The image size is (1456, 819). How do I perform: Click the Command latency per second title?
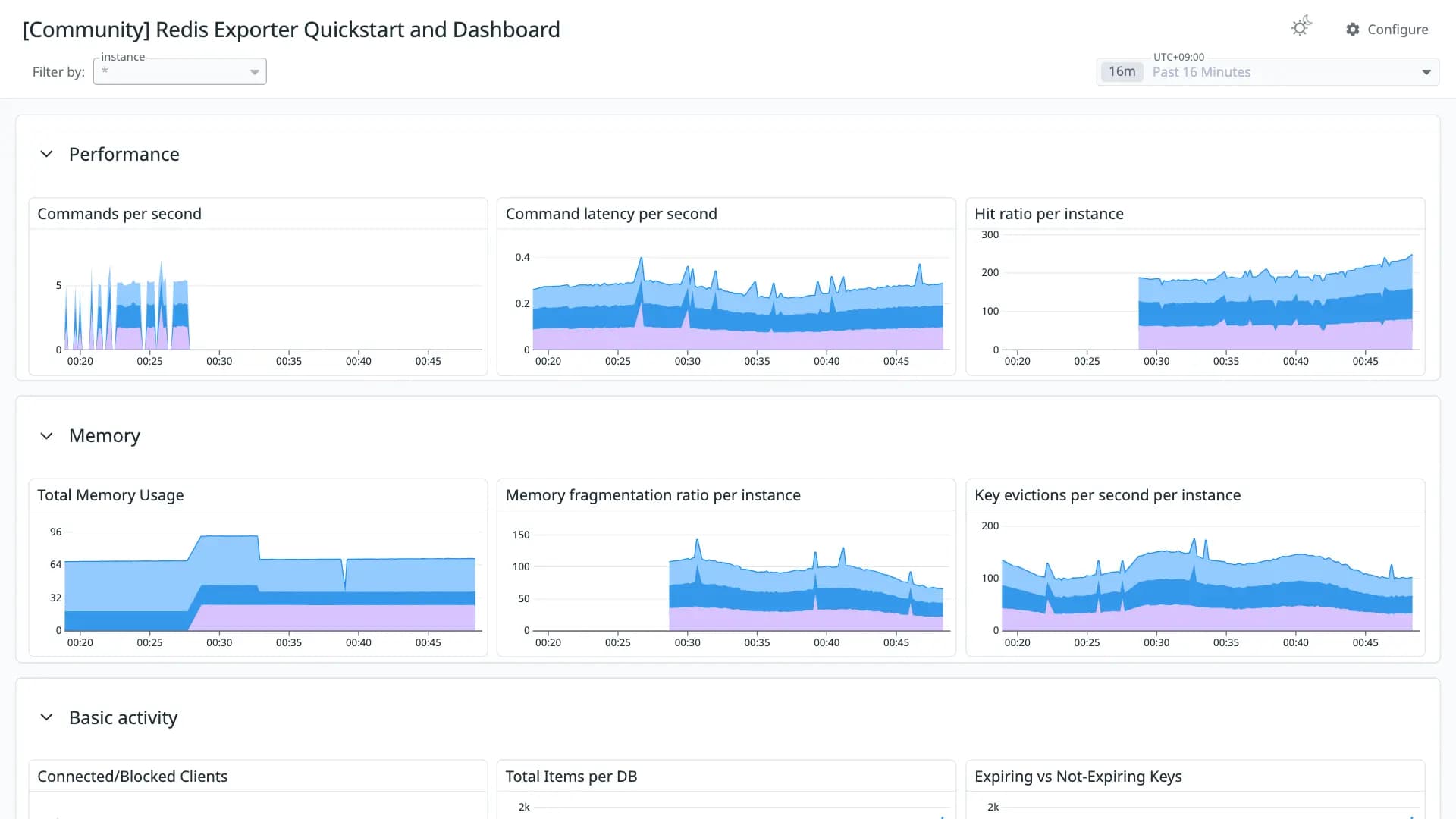[611, 214]
